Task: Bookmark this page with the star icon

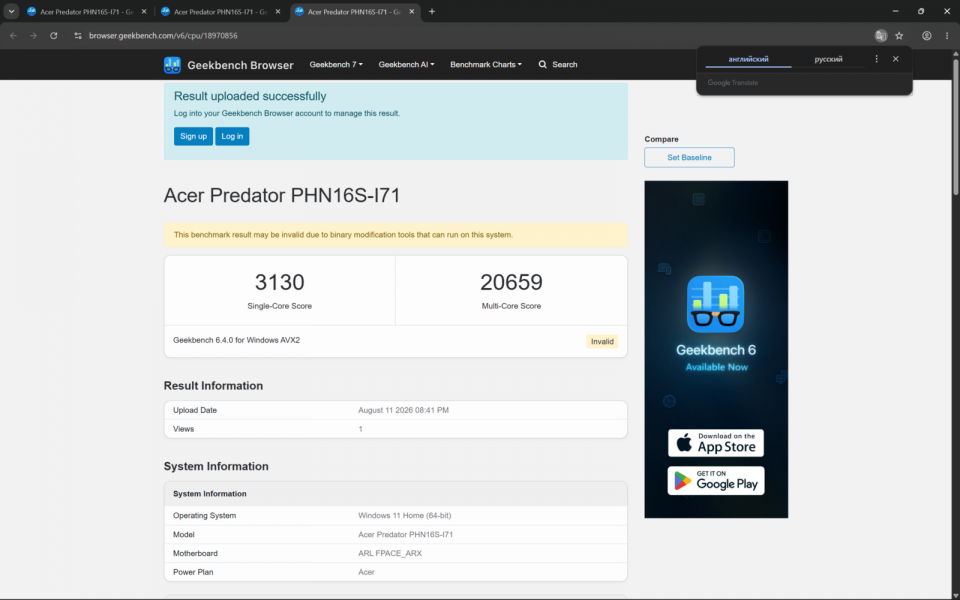Action: click(899, 36)
